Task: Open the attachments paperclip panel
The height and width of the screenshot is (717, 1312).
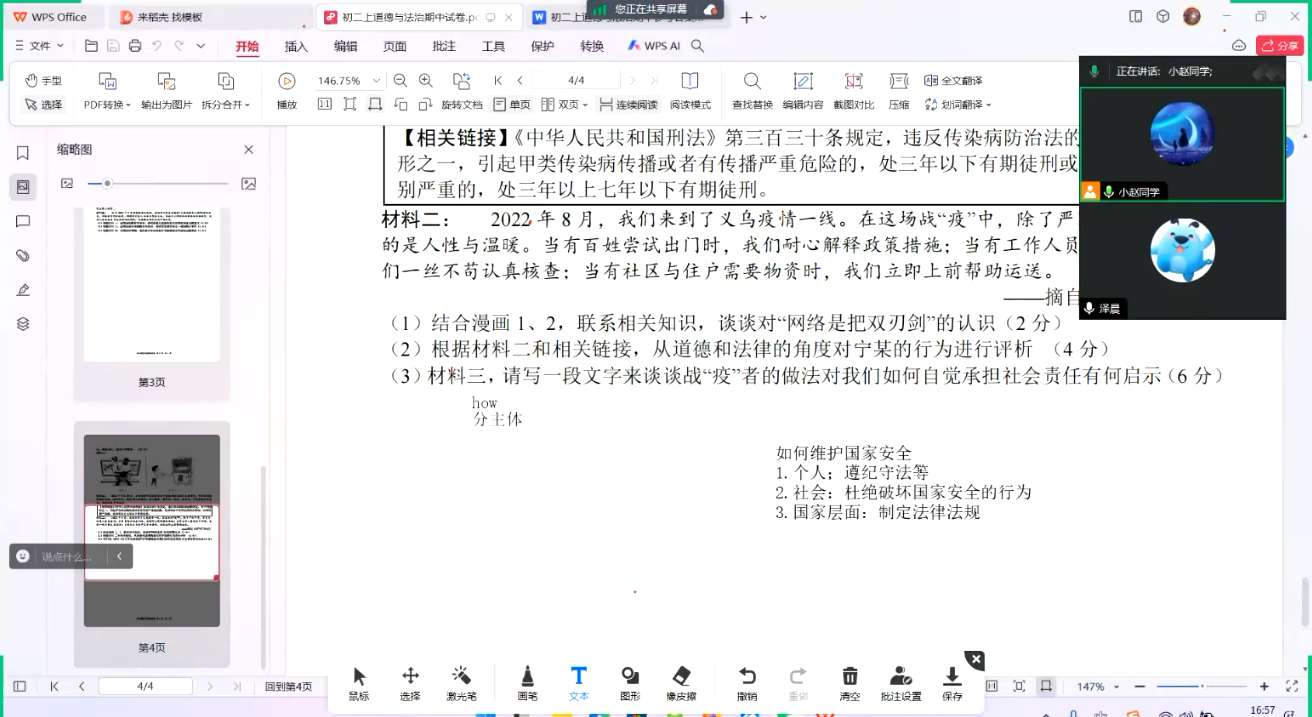Action: [x=23, y=256]
